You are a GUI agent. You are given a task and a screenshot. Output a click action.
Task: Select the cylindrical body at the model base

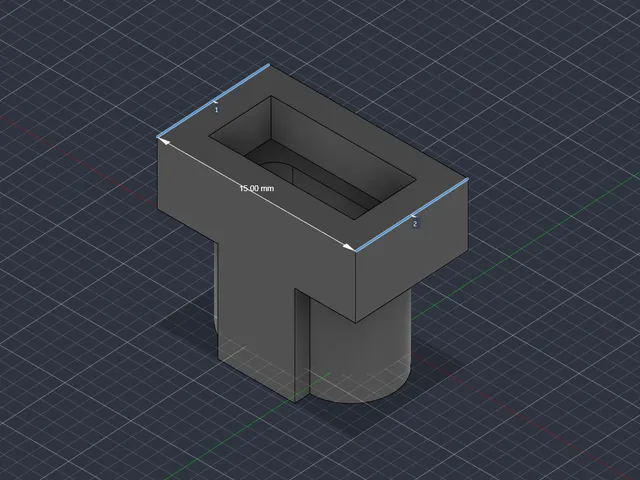click(361, 351)
